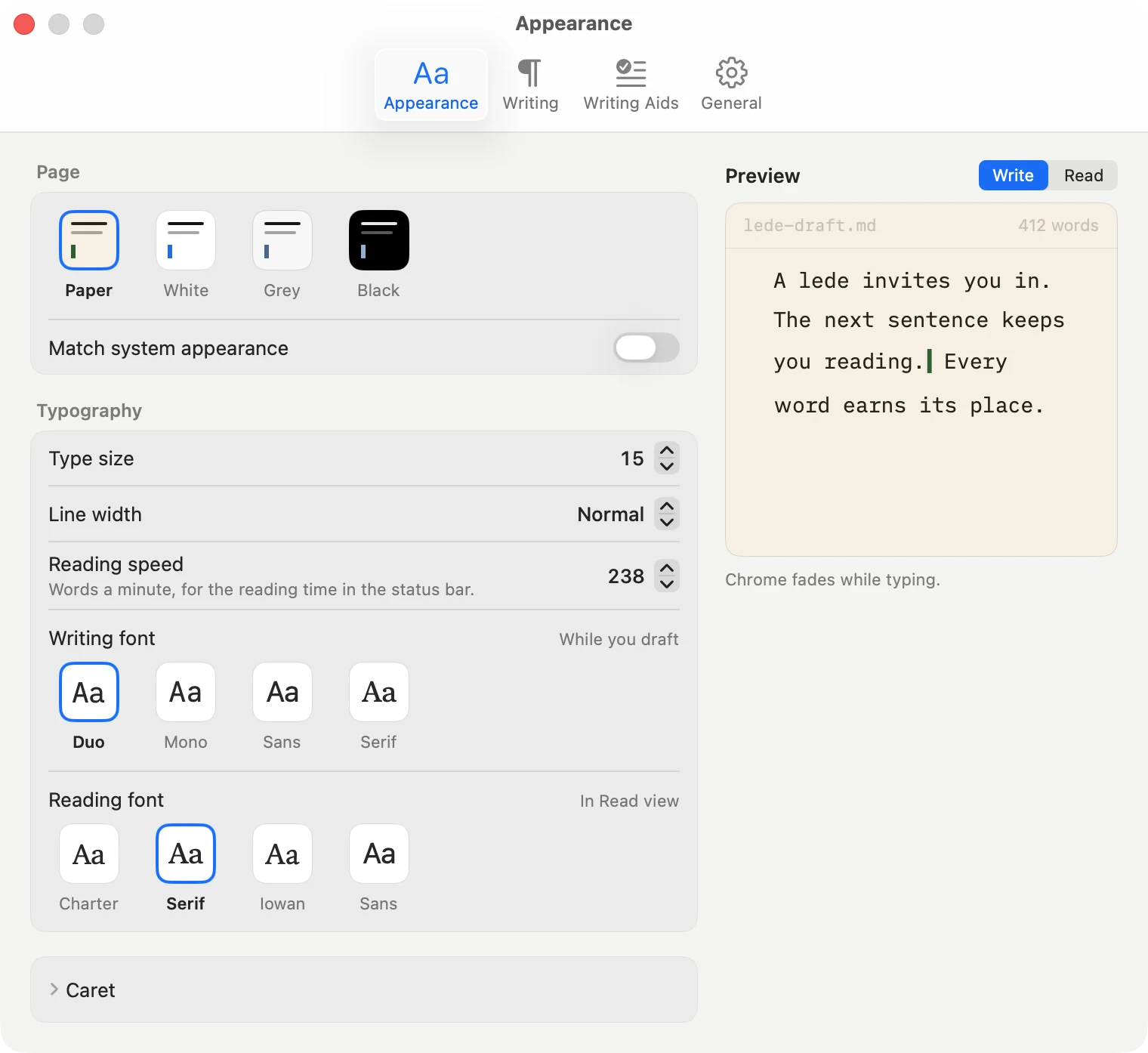
Task: Click the lede-draft.md filename in preview
Action: (810, 225)
